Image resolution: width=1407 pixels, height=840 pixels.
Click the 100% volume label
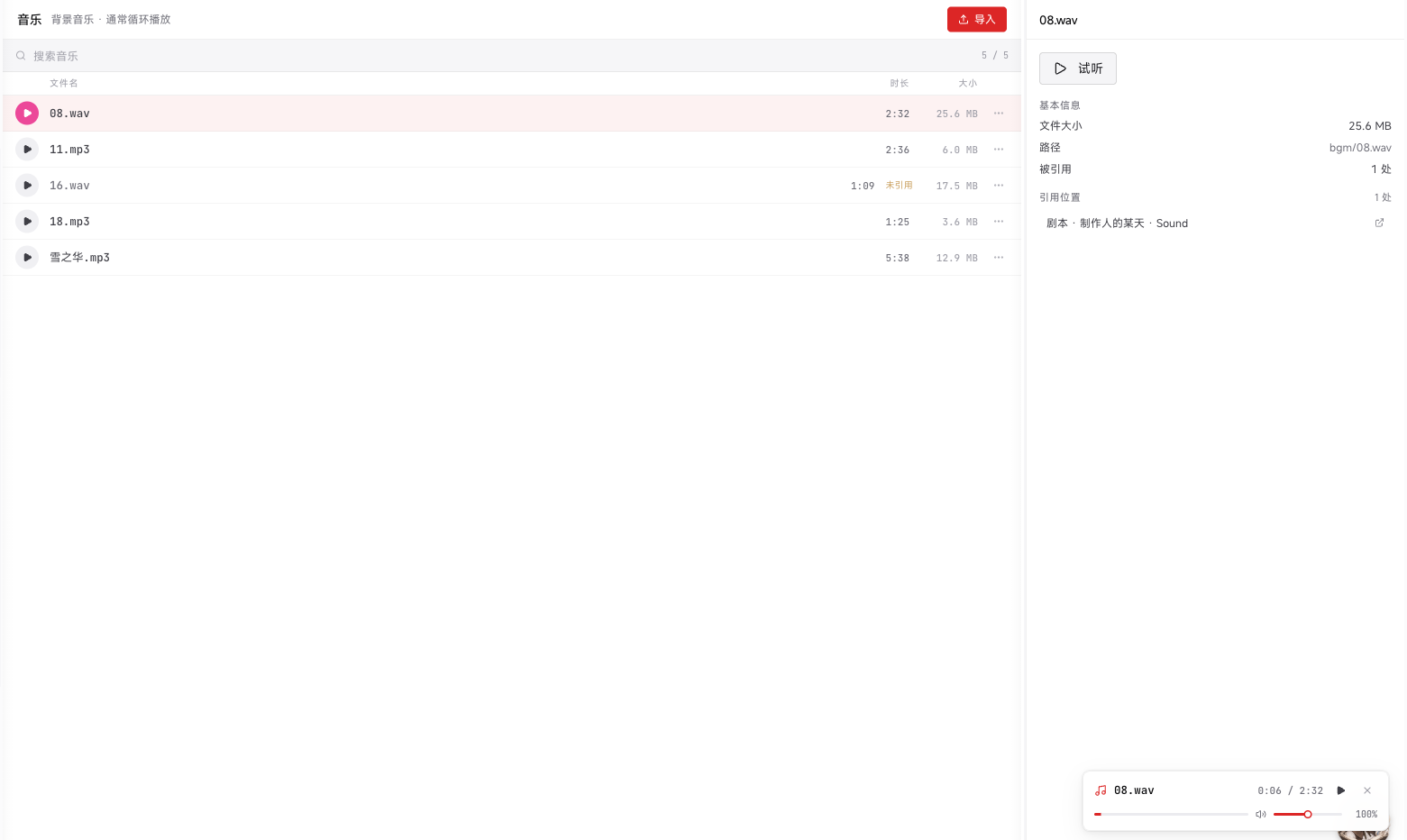1366,814
